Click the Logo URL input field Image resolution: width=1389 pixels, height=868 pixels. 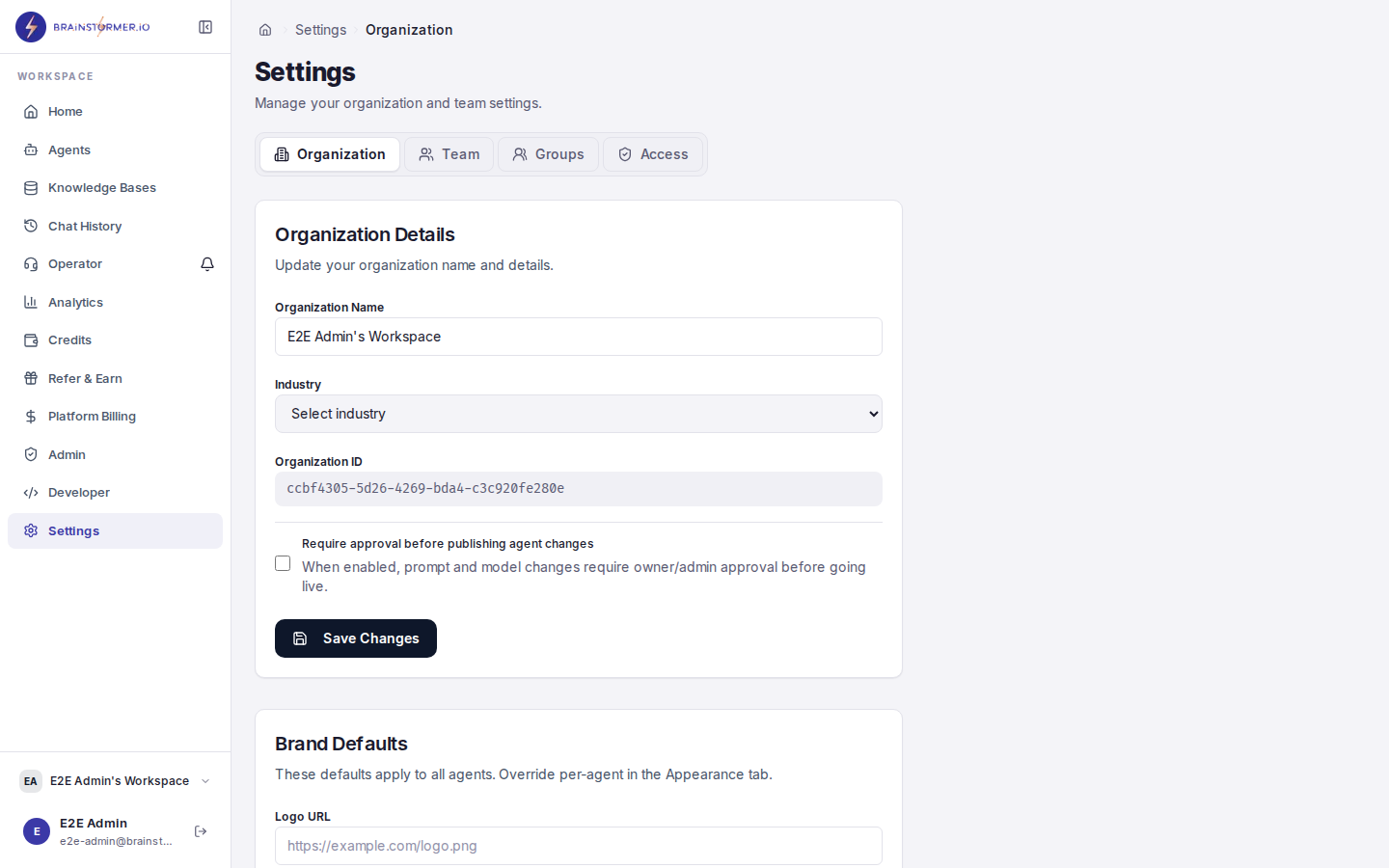579,846
